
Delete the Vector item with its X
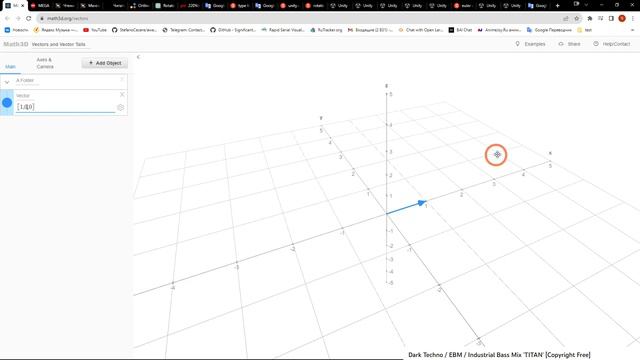(122, 95)
